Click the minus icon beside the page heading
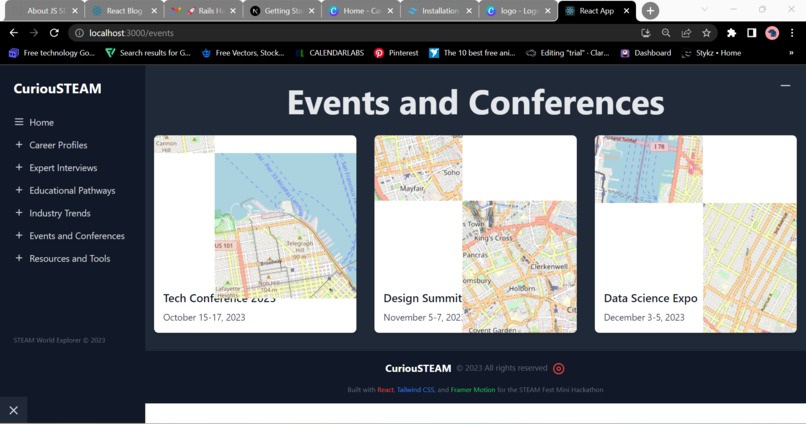806x424 pixels. (x=785, y=85)
